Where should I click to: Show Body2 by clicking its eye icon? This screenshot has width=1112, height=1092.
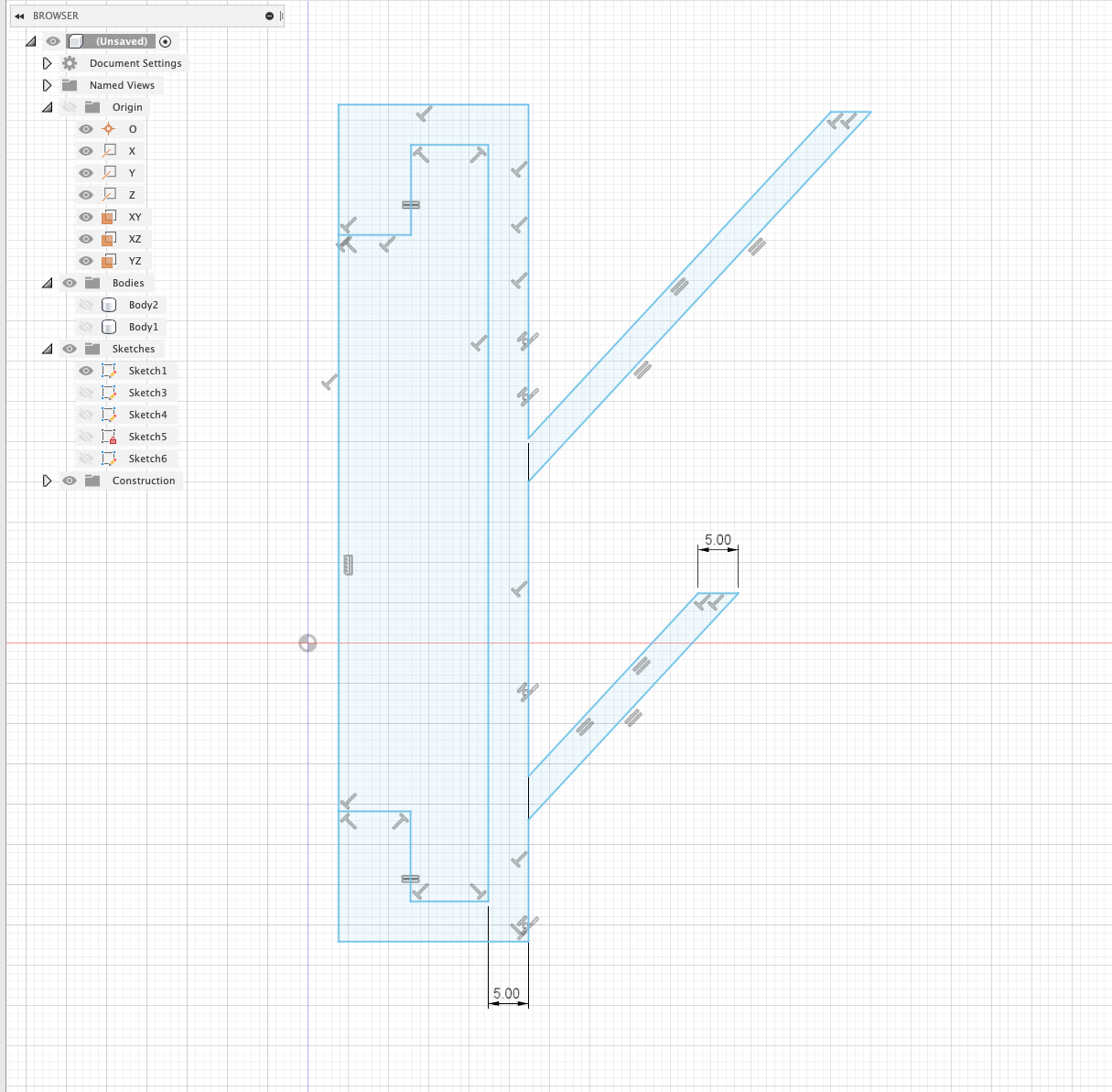(x=85, y=305)
